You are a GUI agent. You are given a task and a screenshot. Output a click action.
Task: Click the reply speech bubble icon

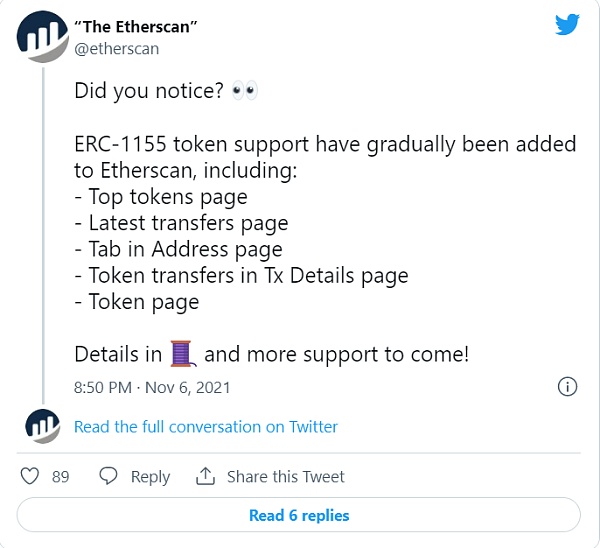point(110,476)
